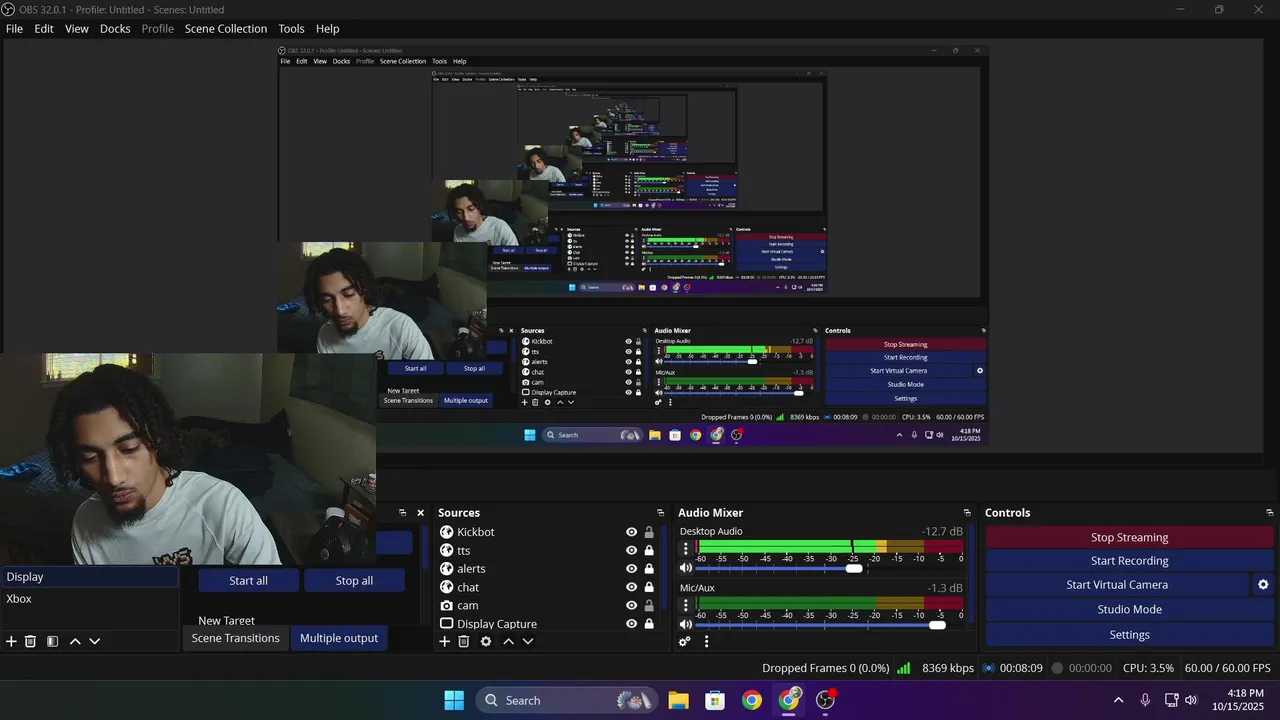Viewport: 1280px width, 720px height.
Task: Click the Stop Streaming button
Action: 1129,537
